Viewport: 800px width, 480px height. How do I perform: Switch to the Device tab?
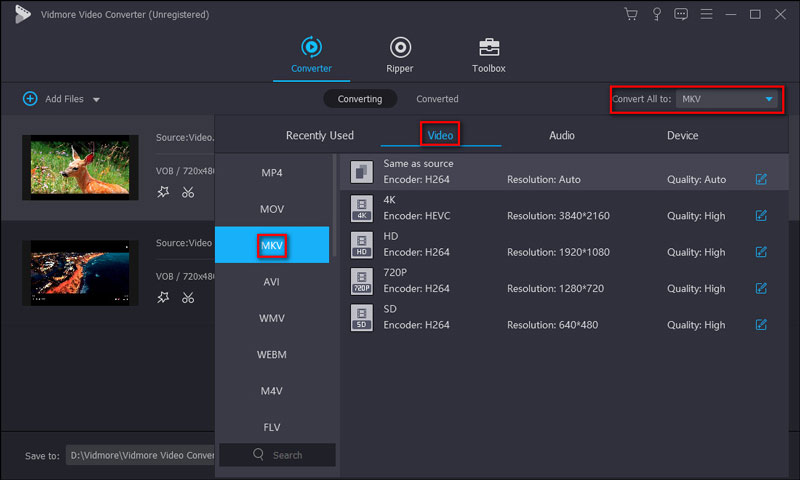(683, 135)
